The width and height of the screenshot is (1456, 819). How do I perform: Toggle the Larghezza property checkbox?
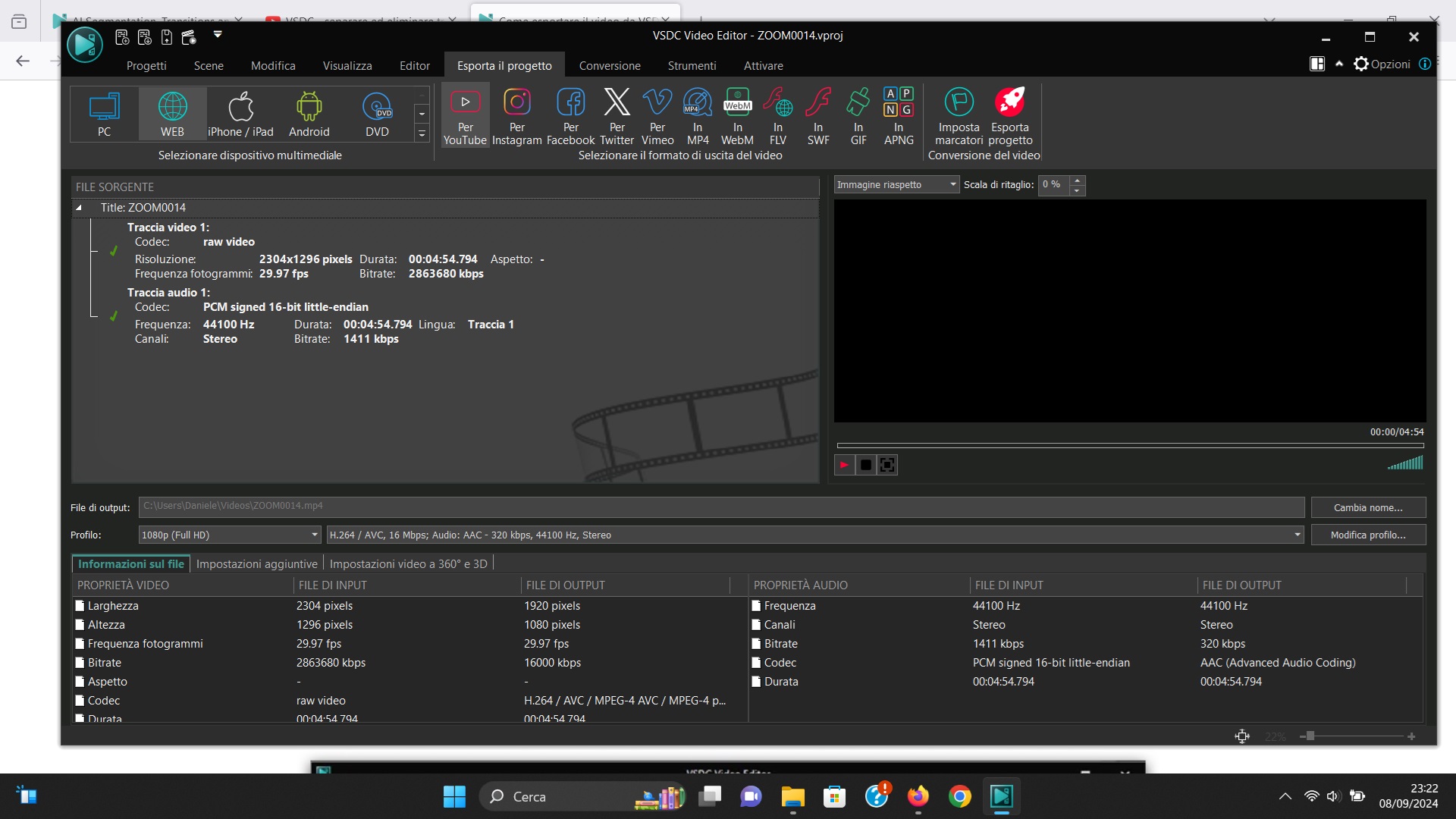80,606
